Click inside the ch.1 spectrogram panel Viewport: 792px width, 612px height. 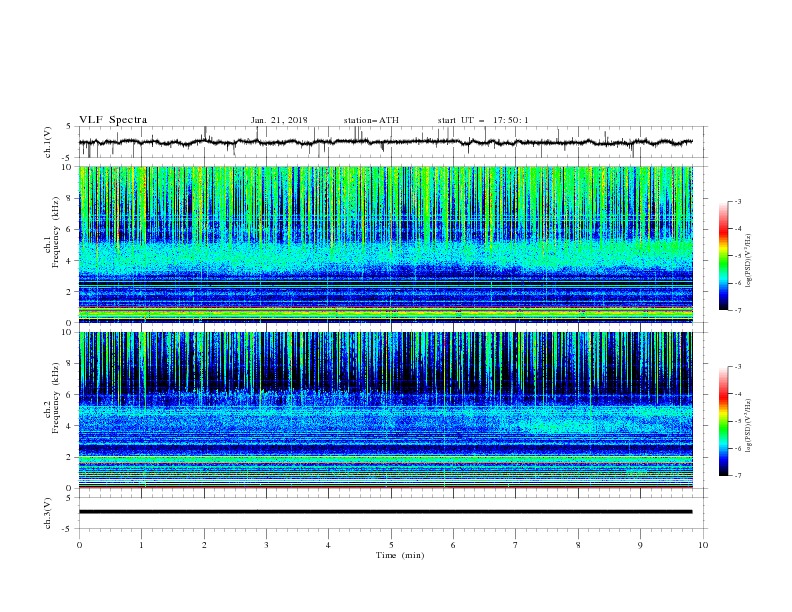click(386, 244)
